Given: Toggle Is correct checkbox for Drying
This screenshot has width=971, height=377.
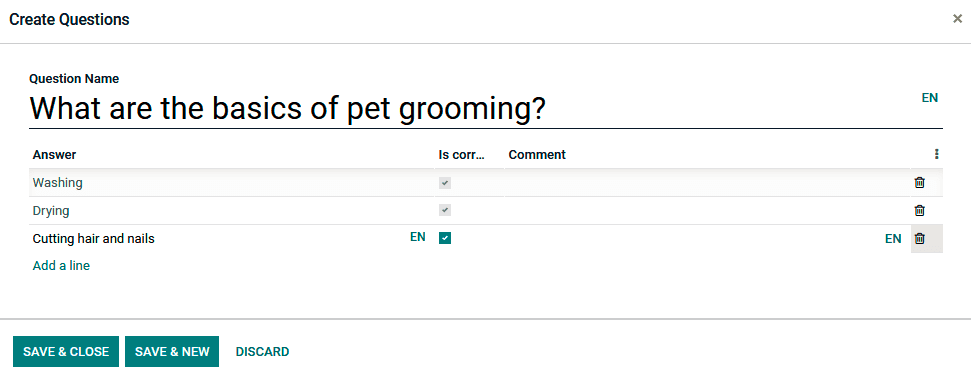Looking at the screenshot, I should [x=445, y=210].
